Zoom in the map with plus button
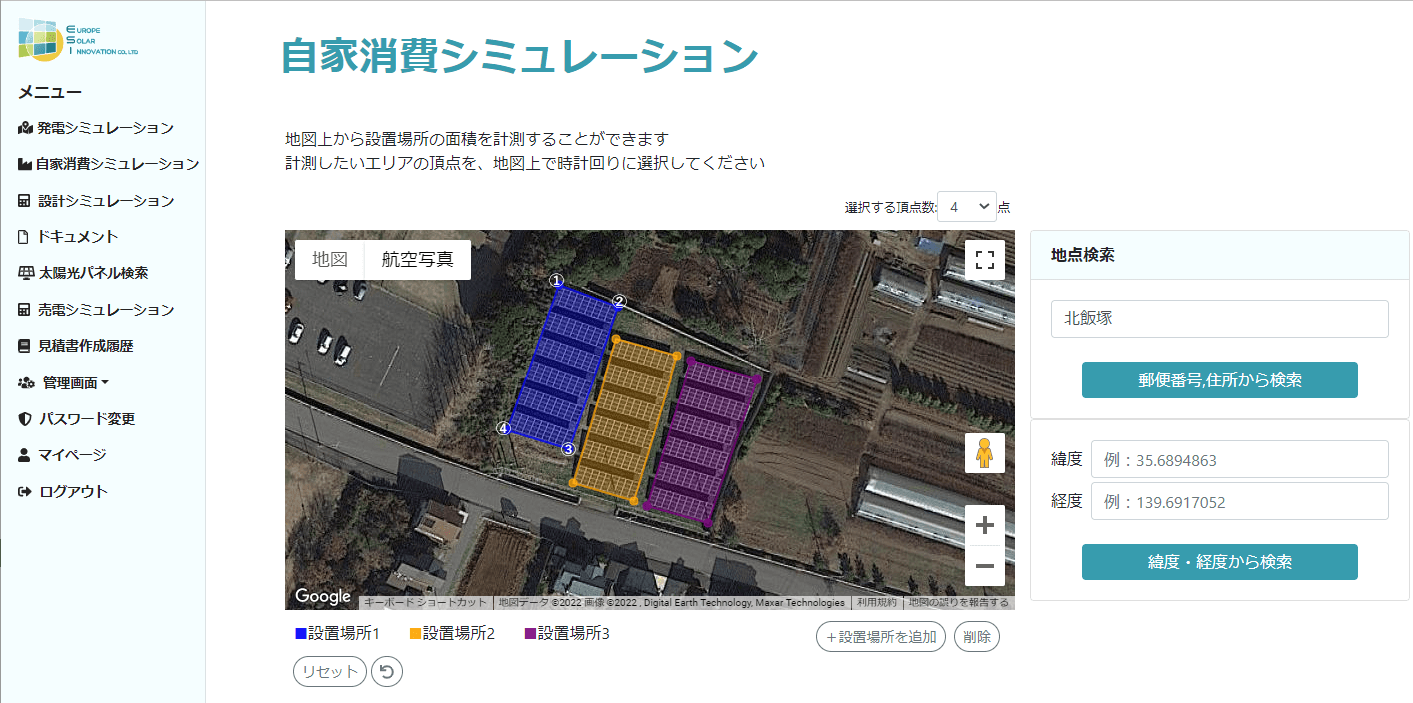Image resolution: width=1413 pixels, height=703 pixels. pos(984,525)
